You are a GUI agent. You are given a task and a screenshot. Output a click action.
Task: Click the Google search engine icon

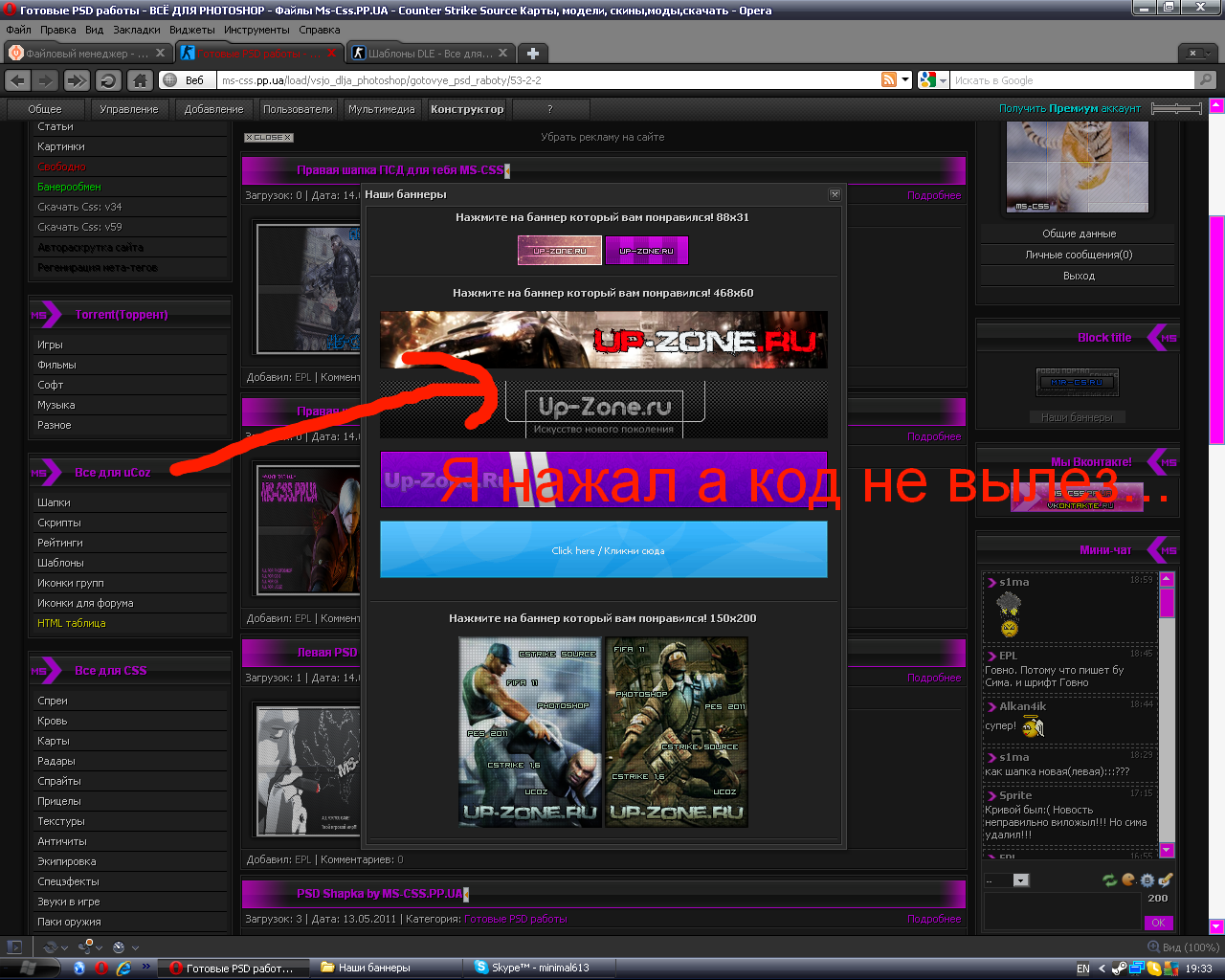click(x=926, y=80)
